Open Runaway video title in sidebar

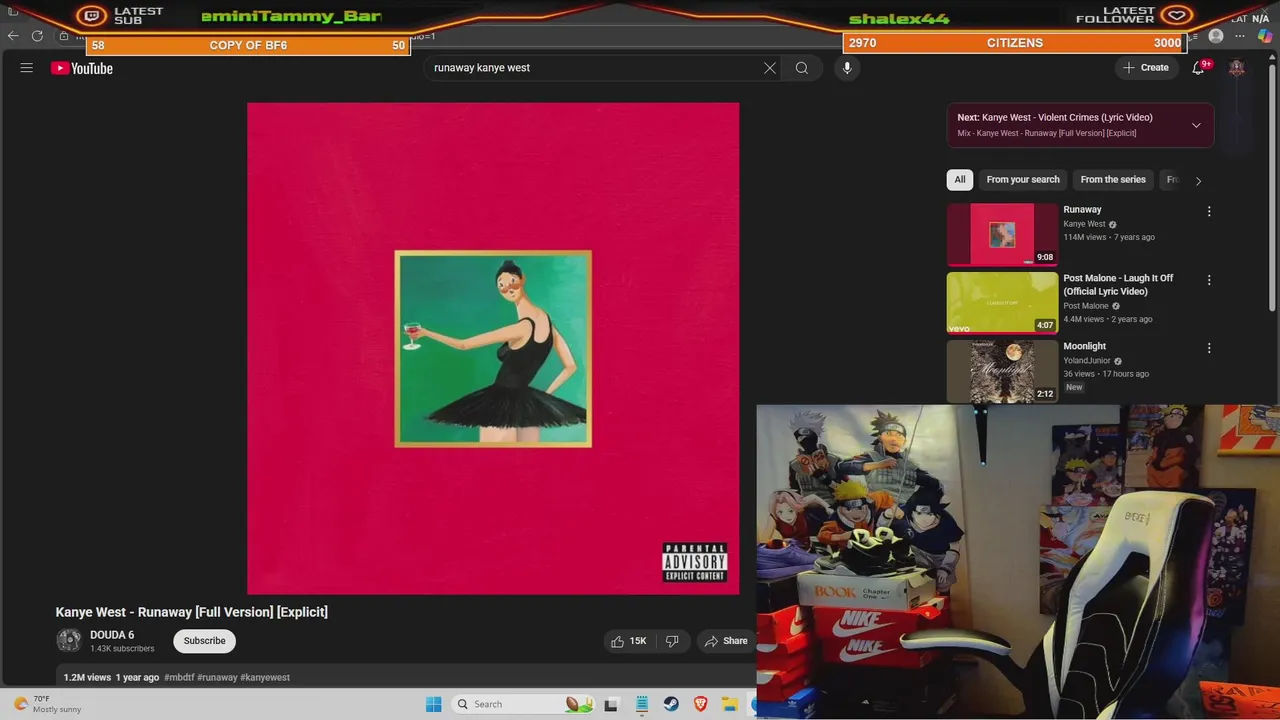[1082, 209]
